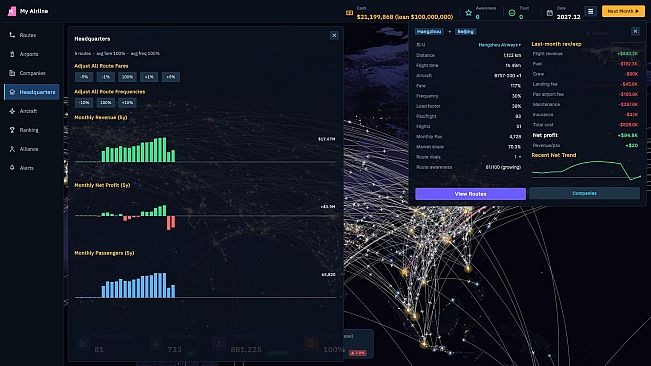Click the Monthly Passengers bar chart
651x366 pixels.
point(206,284)
